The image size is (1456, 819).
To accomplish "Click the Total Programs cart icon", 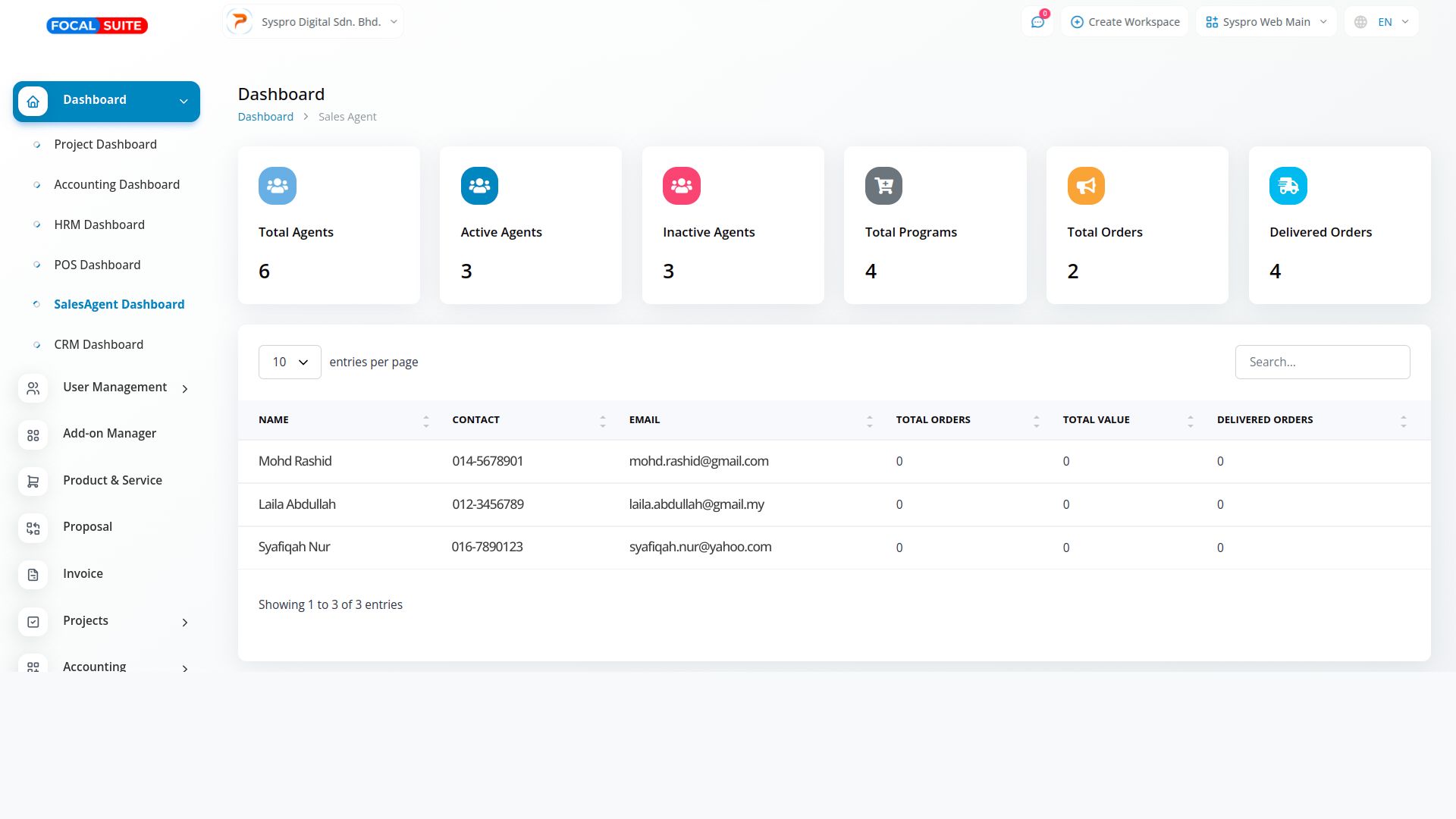I will 883,186.
